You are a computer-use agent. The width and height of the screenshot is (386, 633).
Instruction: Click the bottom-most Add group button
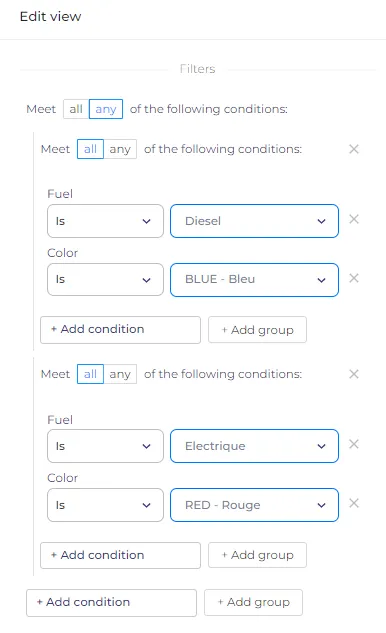(253, 602)
